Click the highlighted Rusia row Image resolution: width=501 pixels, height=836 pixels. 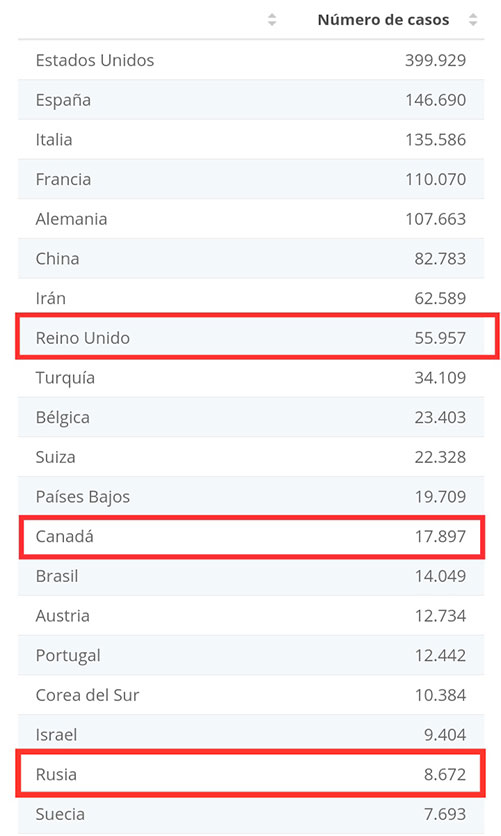coord(252,773)
